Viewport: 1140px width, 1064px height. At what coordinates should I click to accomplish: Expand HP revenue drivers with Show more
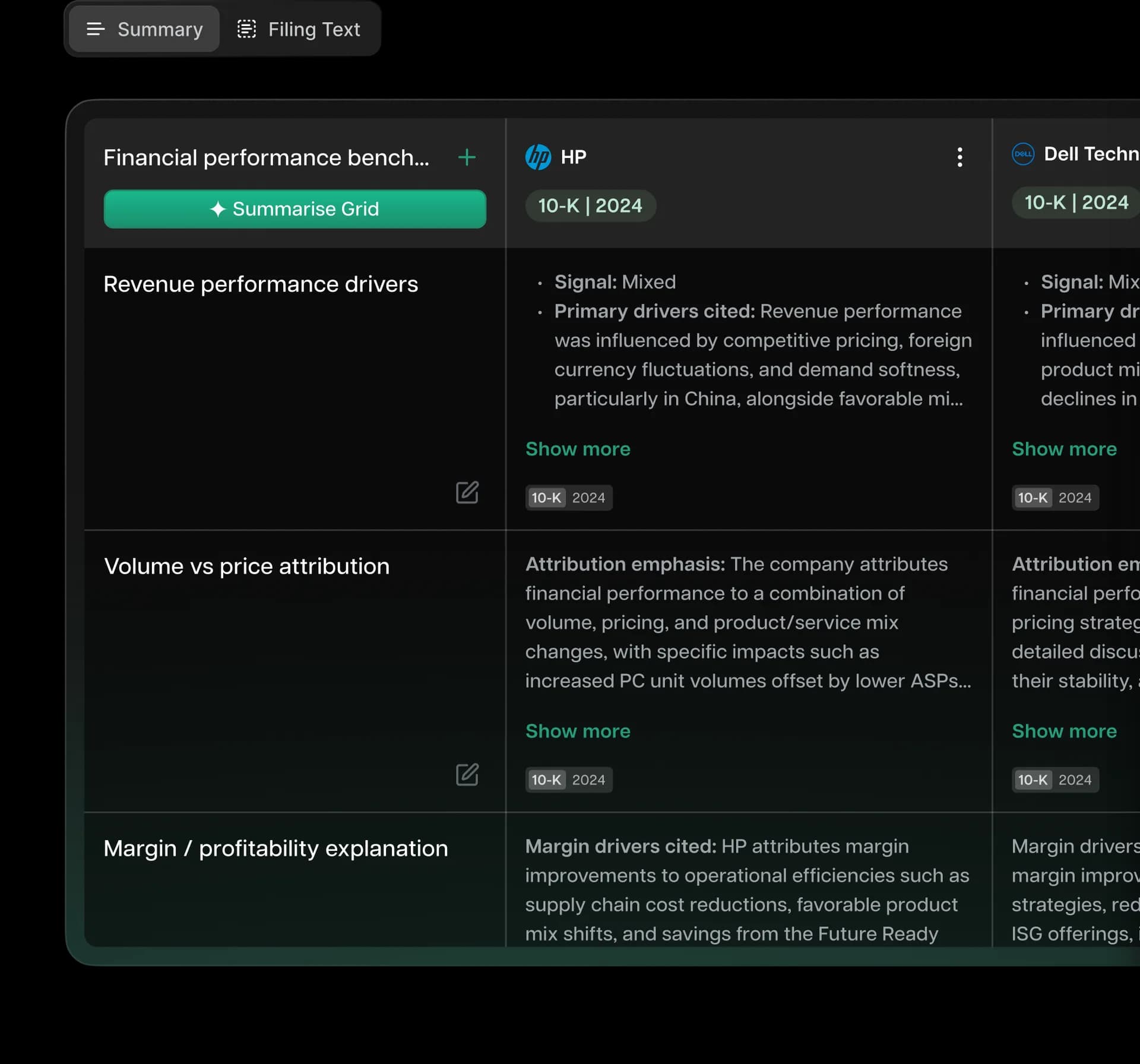pyautogui.click(x=577, y=449)
